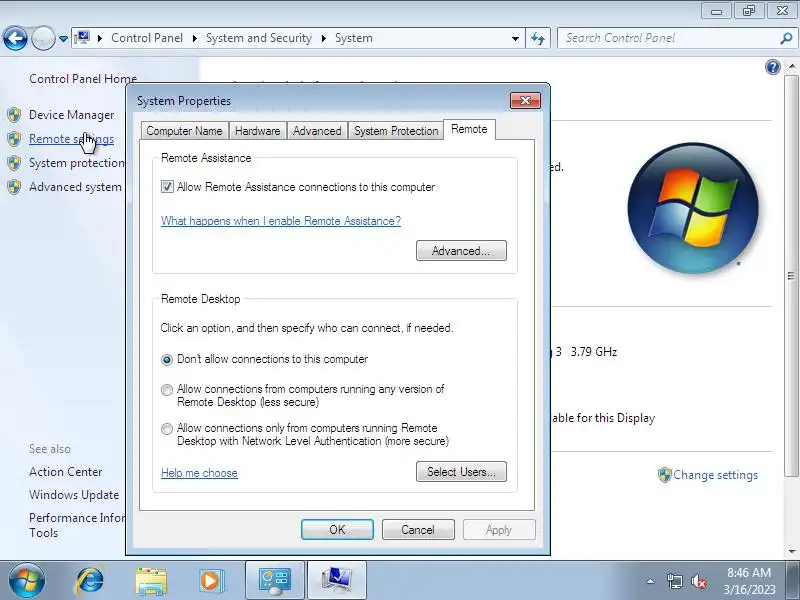Click shield icon beside System protection
This screenshot has width=800, height=600.
14,163
